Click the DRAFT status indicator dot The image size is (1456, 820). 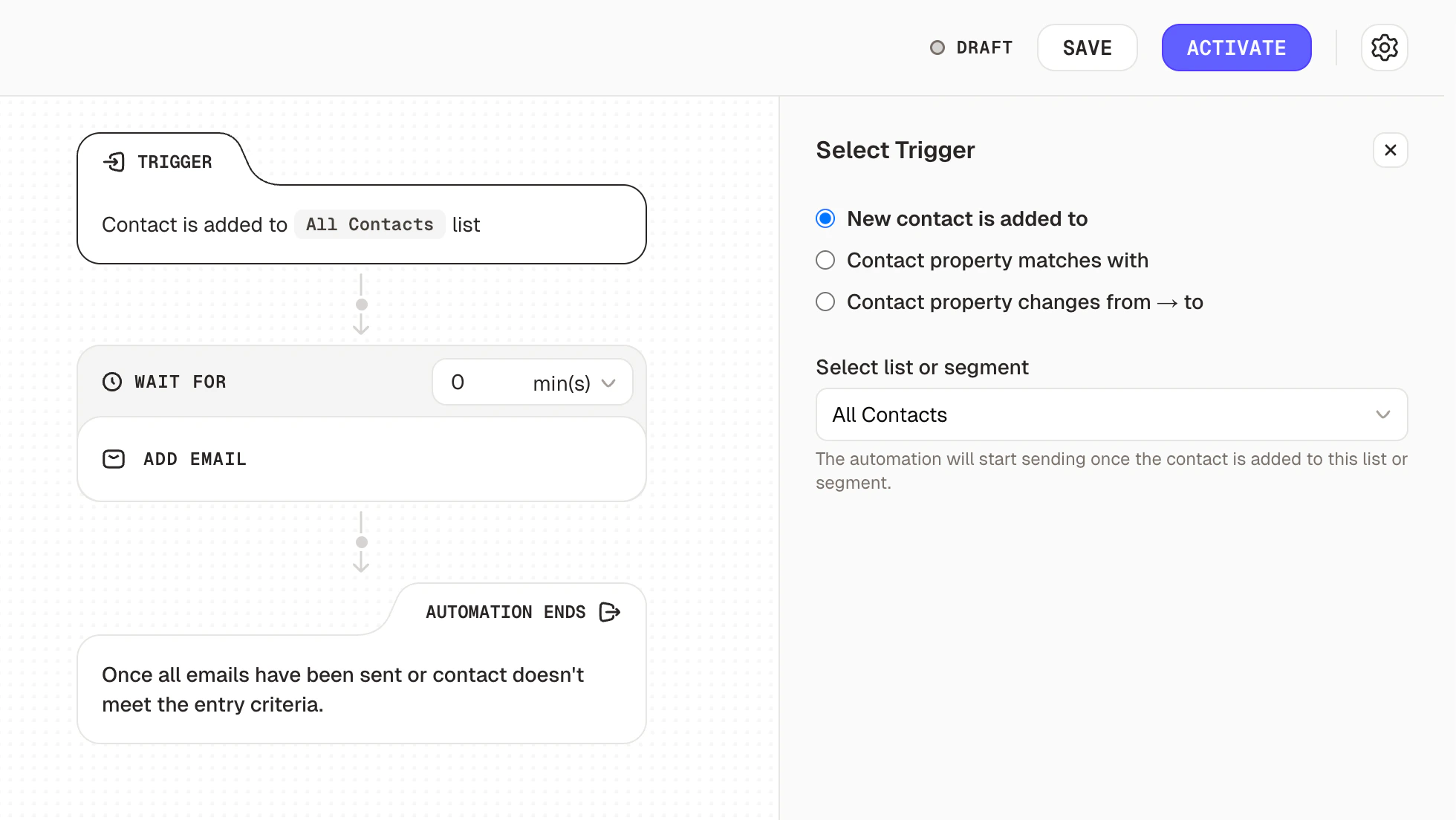pos(937,47)
